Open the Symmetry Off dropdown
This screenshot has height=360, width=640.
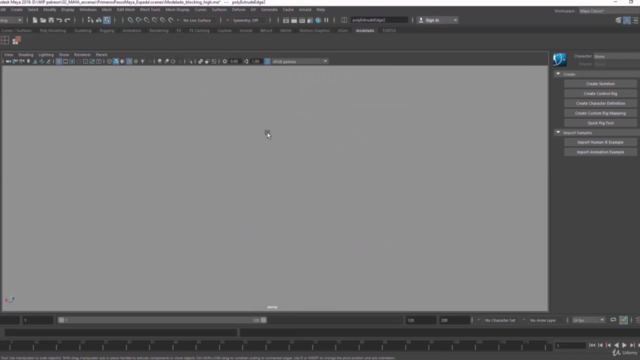[x=248, y=20]
